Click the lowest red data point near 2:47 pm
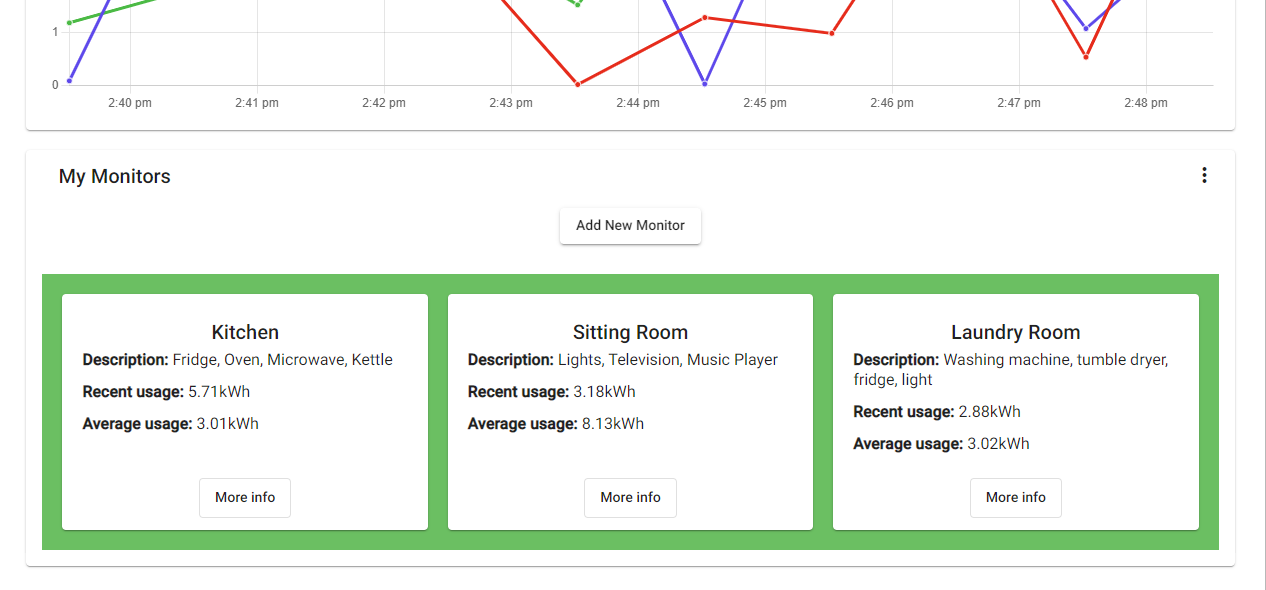This screenshot has width=1266, height=590. tap(1086, 57)
